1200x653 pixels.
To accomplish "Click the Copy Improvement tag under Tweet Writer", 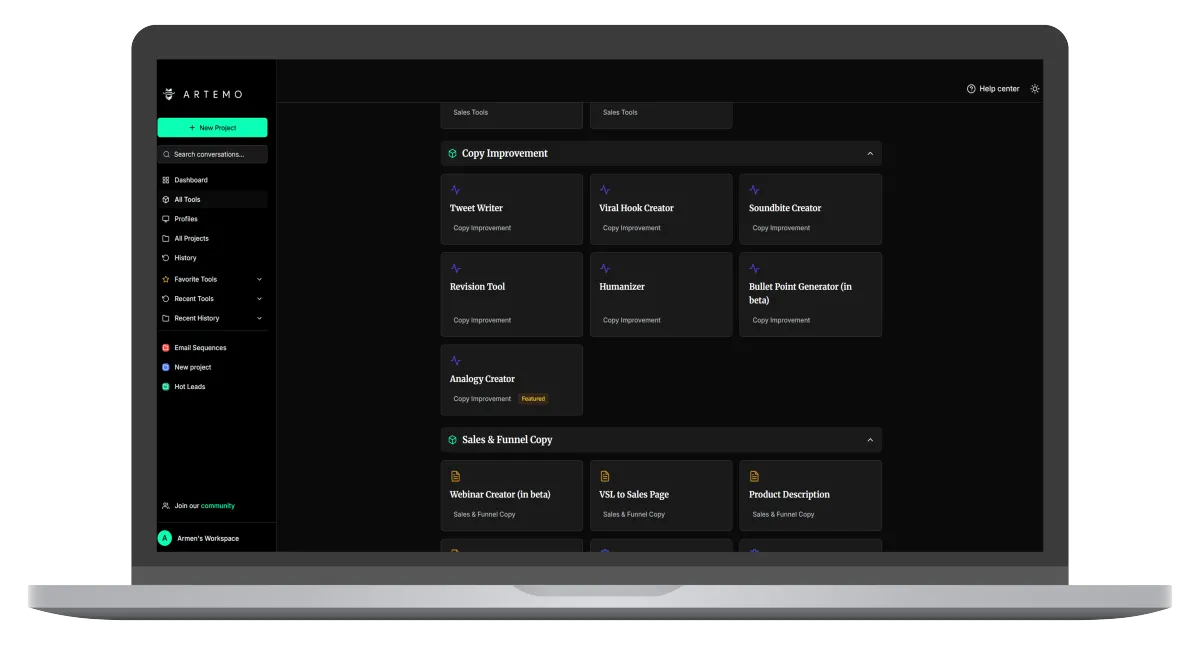I will click(482, 228).
